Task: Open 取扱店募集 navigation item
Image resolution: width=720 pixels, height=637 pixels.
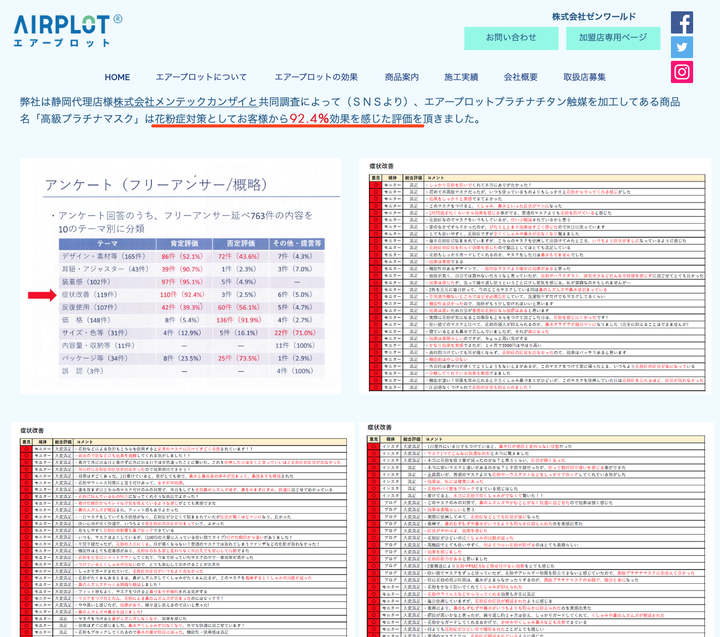Action: tap(584, 77)
